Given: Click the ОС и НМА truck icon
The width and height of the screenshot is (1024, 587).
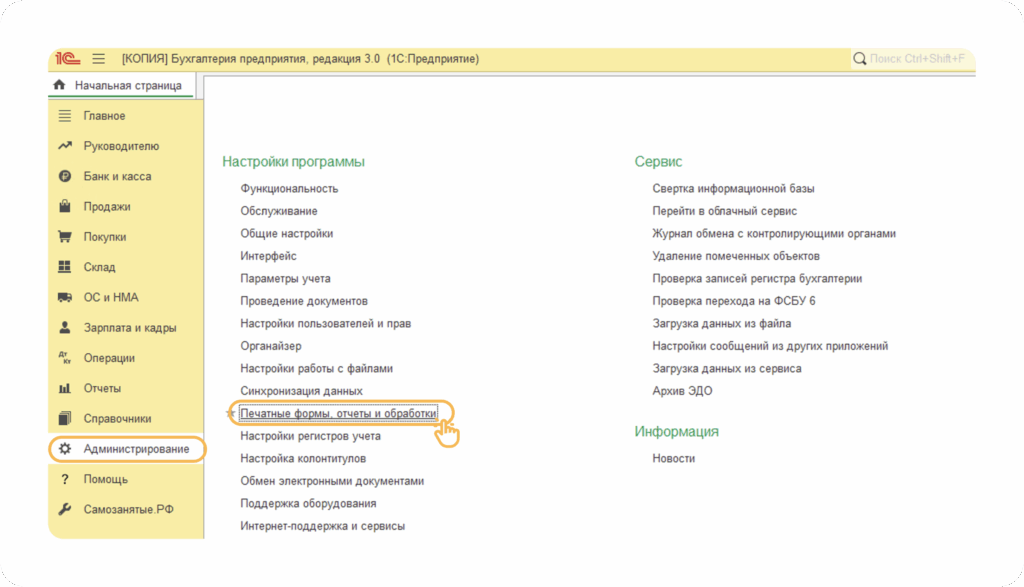Looking at the screenshot, I should click(x=65, y=297).
